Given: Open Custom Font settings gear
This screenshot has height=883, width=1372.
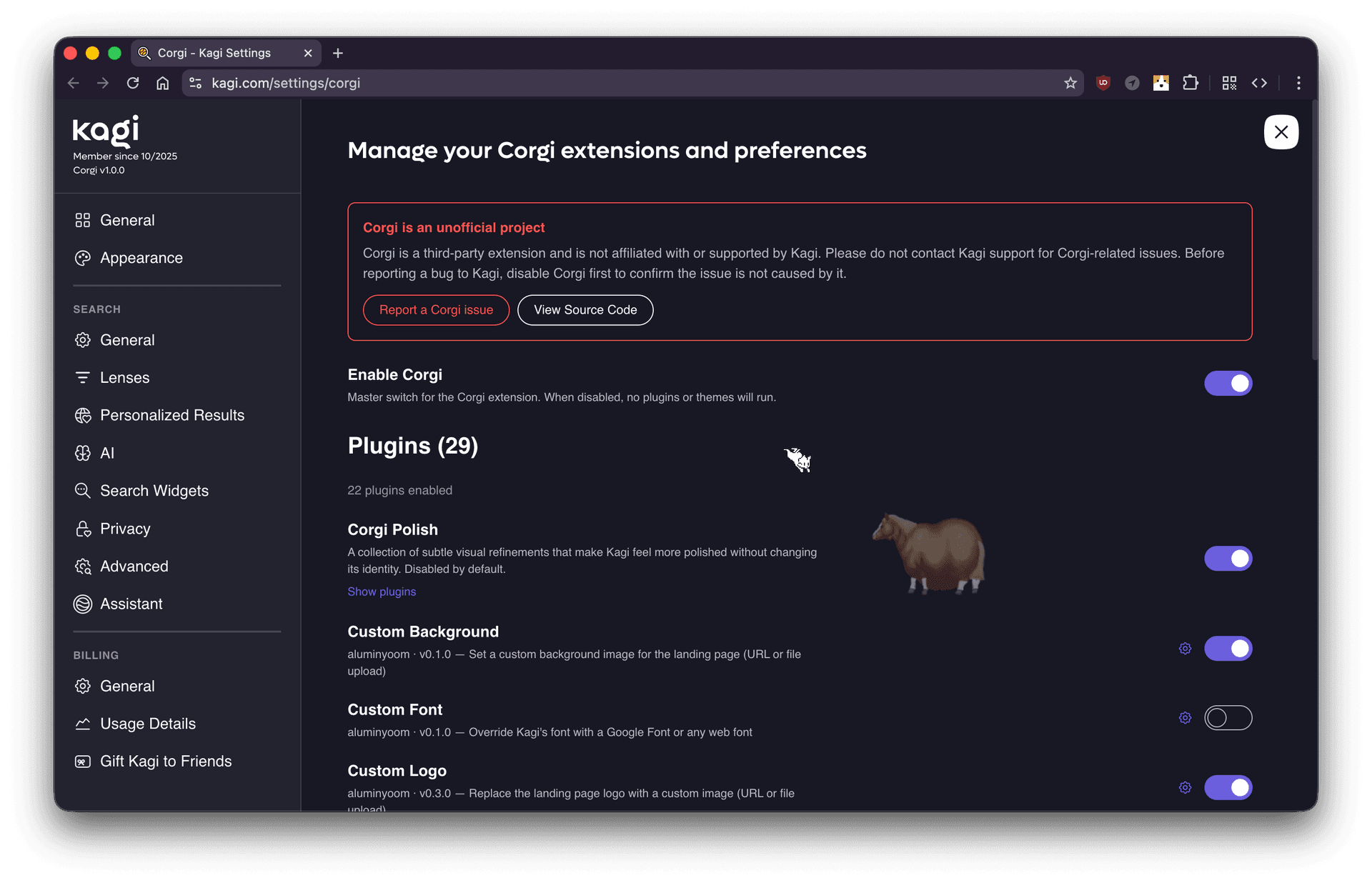Looking at the screenshot, I should click(1185, 718).
